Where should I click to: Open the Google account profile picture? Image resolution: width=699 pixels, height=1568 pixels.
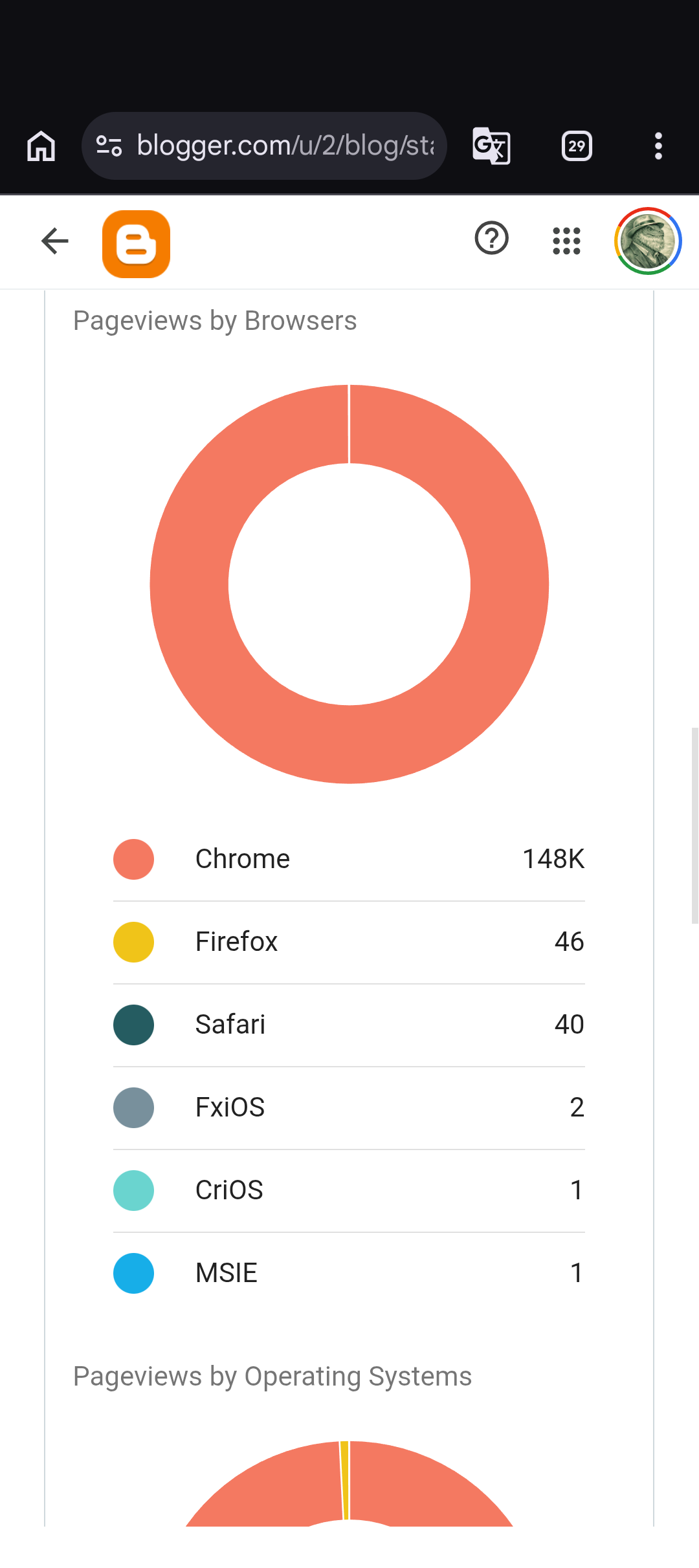click(648, 241)
